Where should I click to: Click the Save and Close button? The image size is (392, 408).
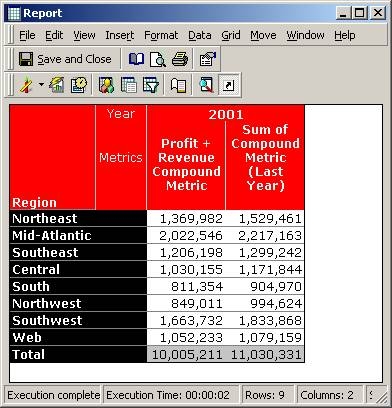(65, 59)
